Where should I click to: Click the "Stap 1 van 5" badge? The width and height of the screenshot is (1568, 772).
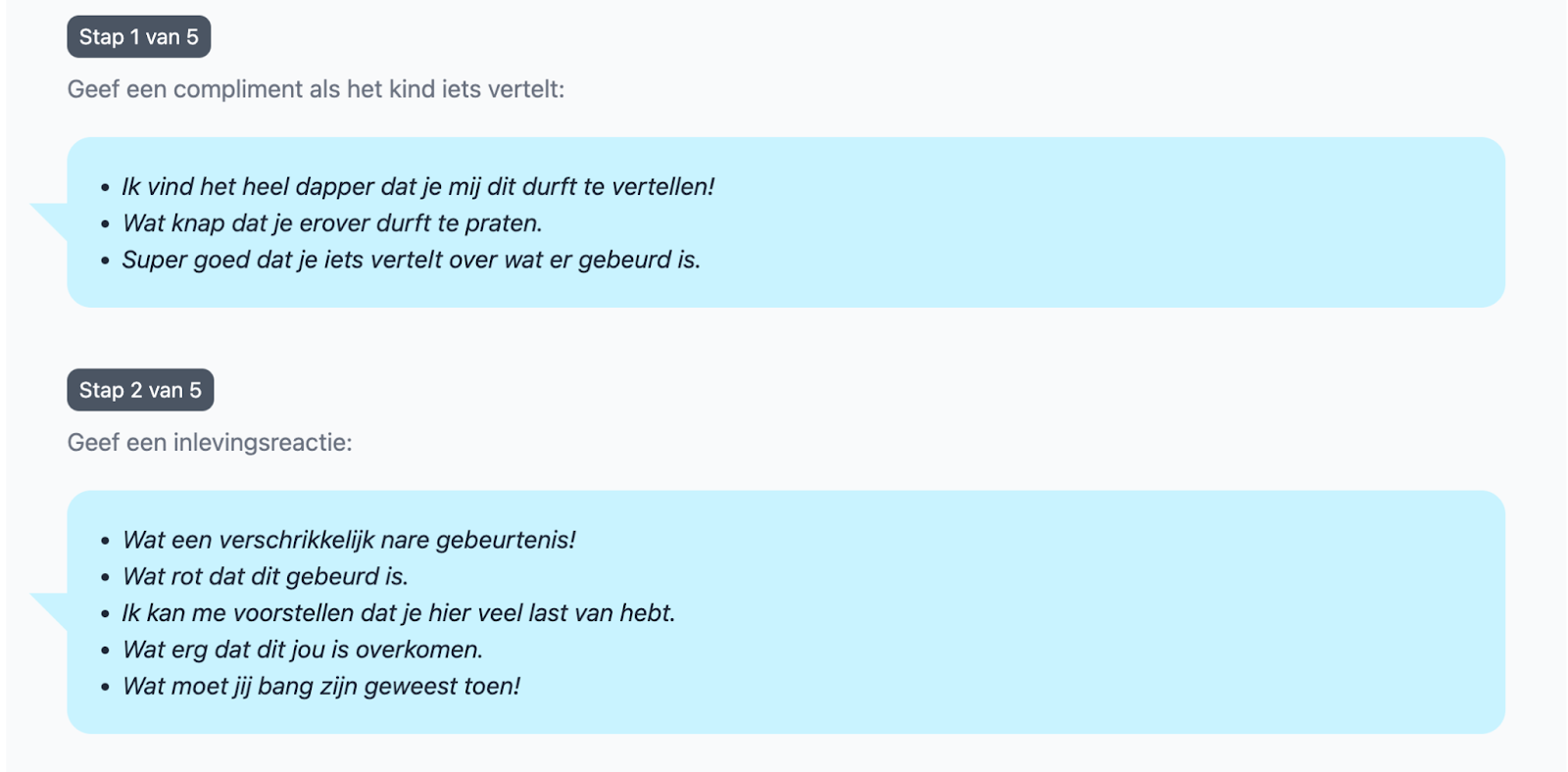[138, 37]
